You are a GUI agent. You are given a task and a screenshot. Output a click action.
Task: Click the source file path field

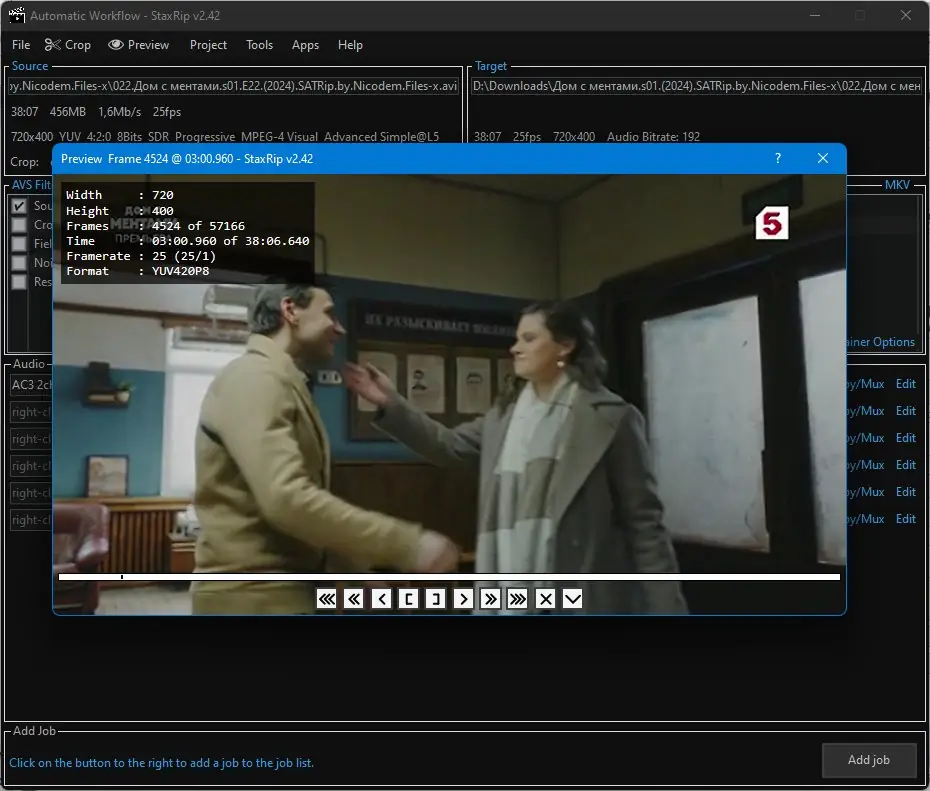(x=234, y=86)
